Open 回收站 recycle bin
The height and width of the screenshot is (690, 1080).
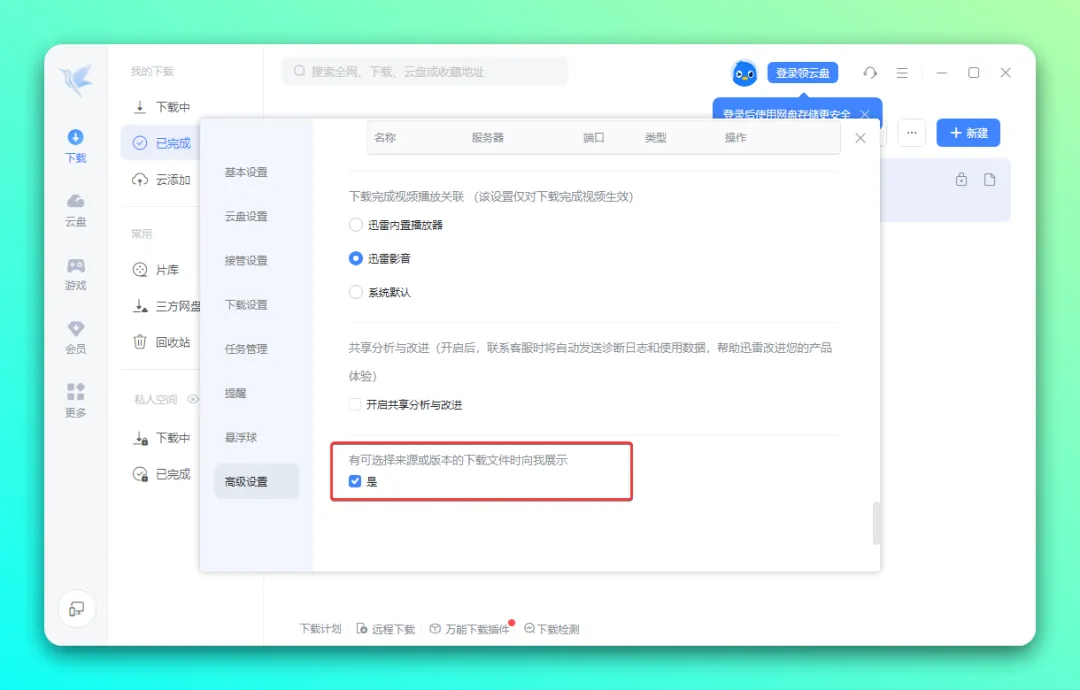pyautogui.click(x=160, y=342)
